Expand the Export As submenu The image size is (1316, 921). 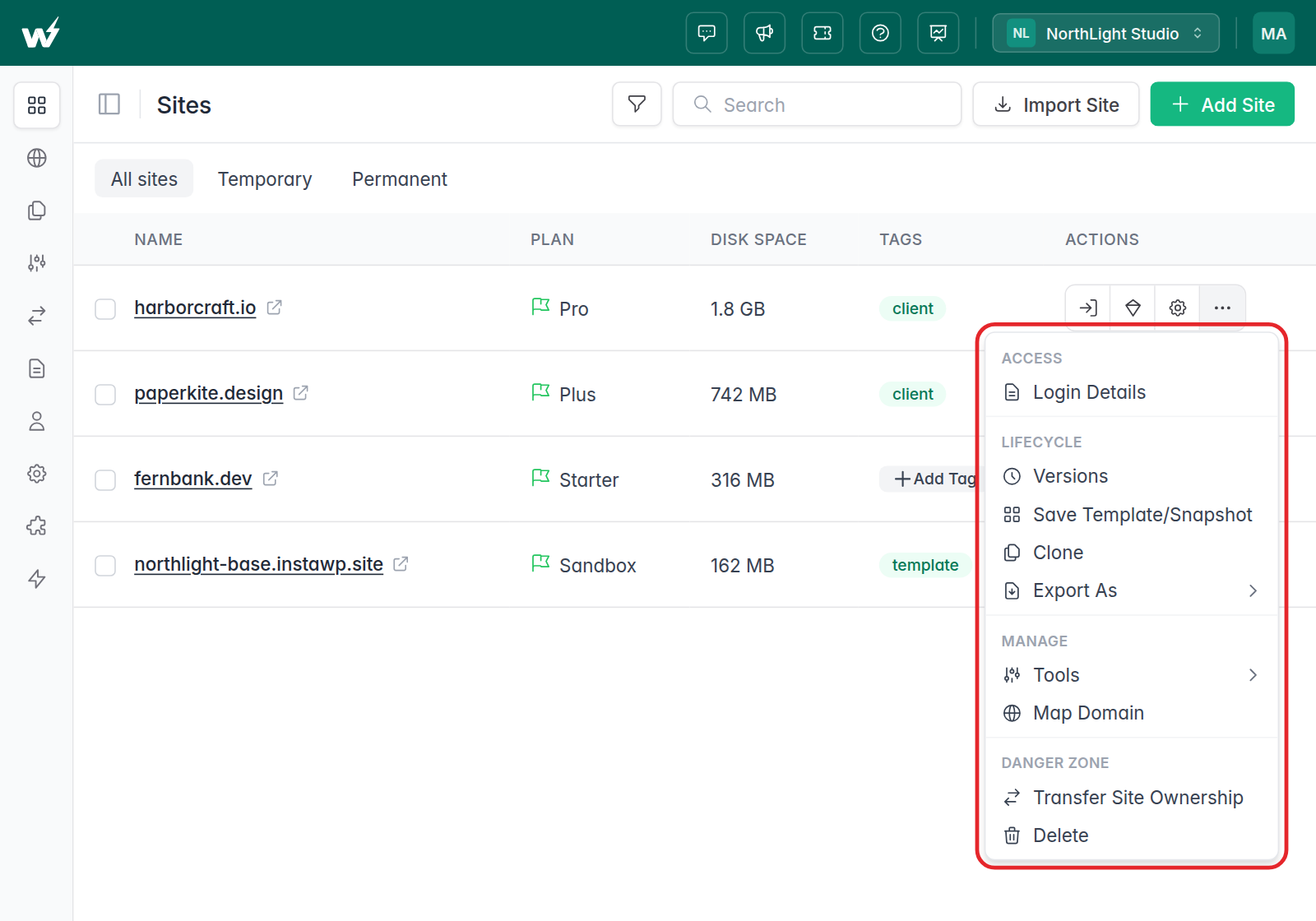tap(1131, 590)
